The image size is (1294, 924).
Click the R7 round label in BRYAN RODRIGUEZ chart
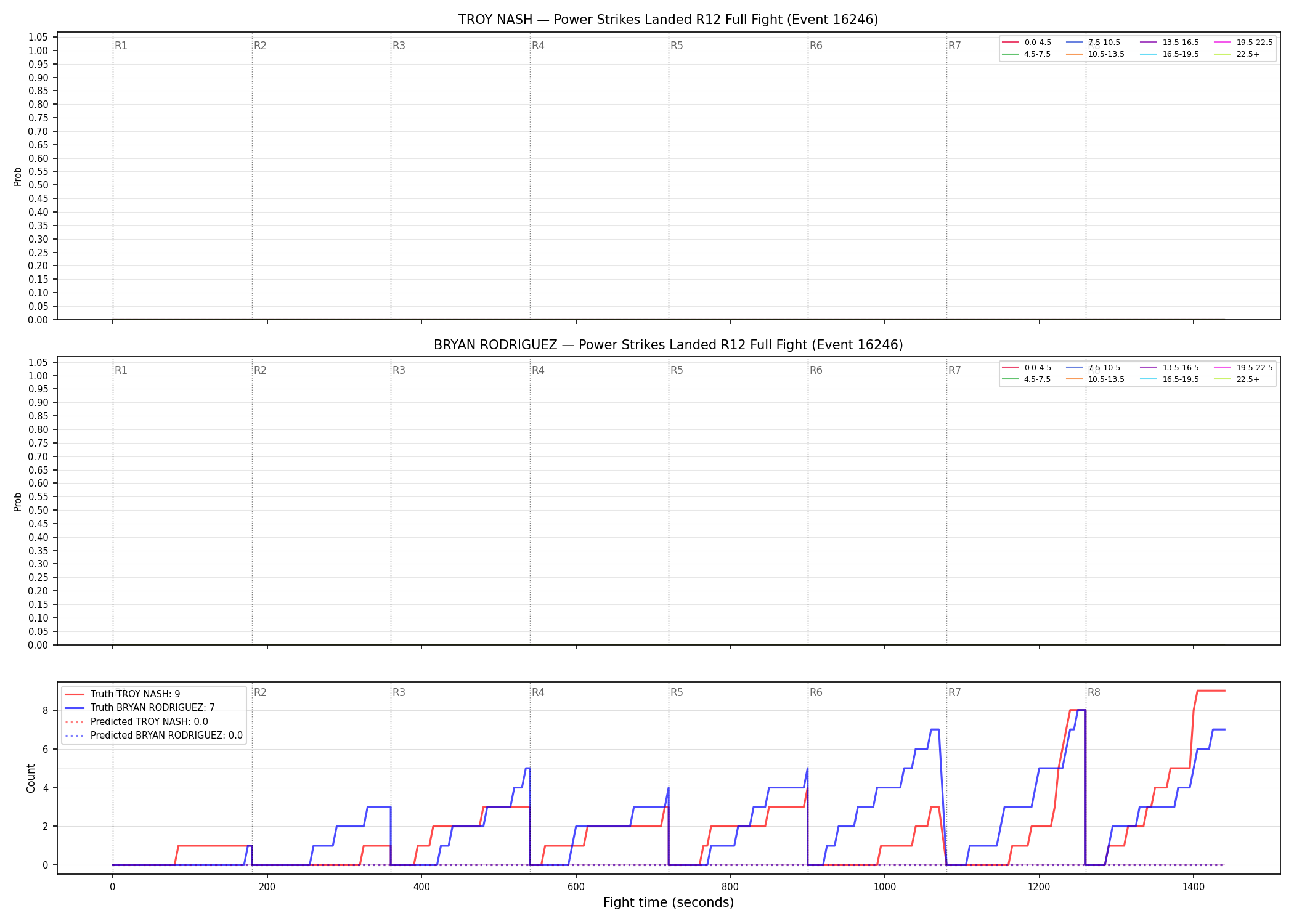[x=954, y=370]
